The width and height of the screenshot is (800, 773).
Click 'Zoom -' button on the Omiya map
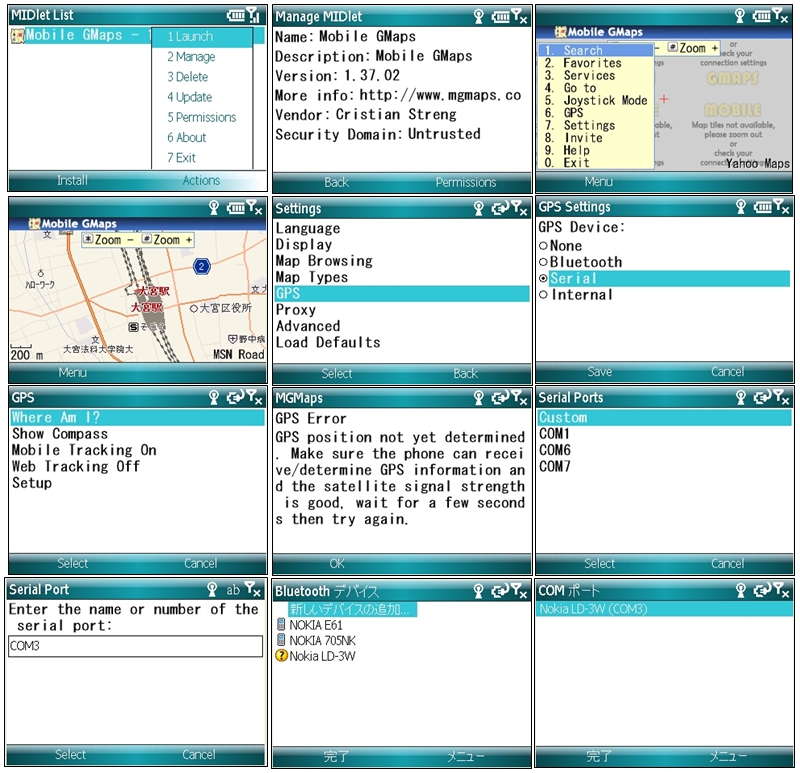point(109,240)
